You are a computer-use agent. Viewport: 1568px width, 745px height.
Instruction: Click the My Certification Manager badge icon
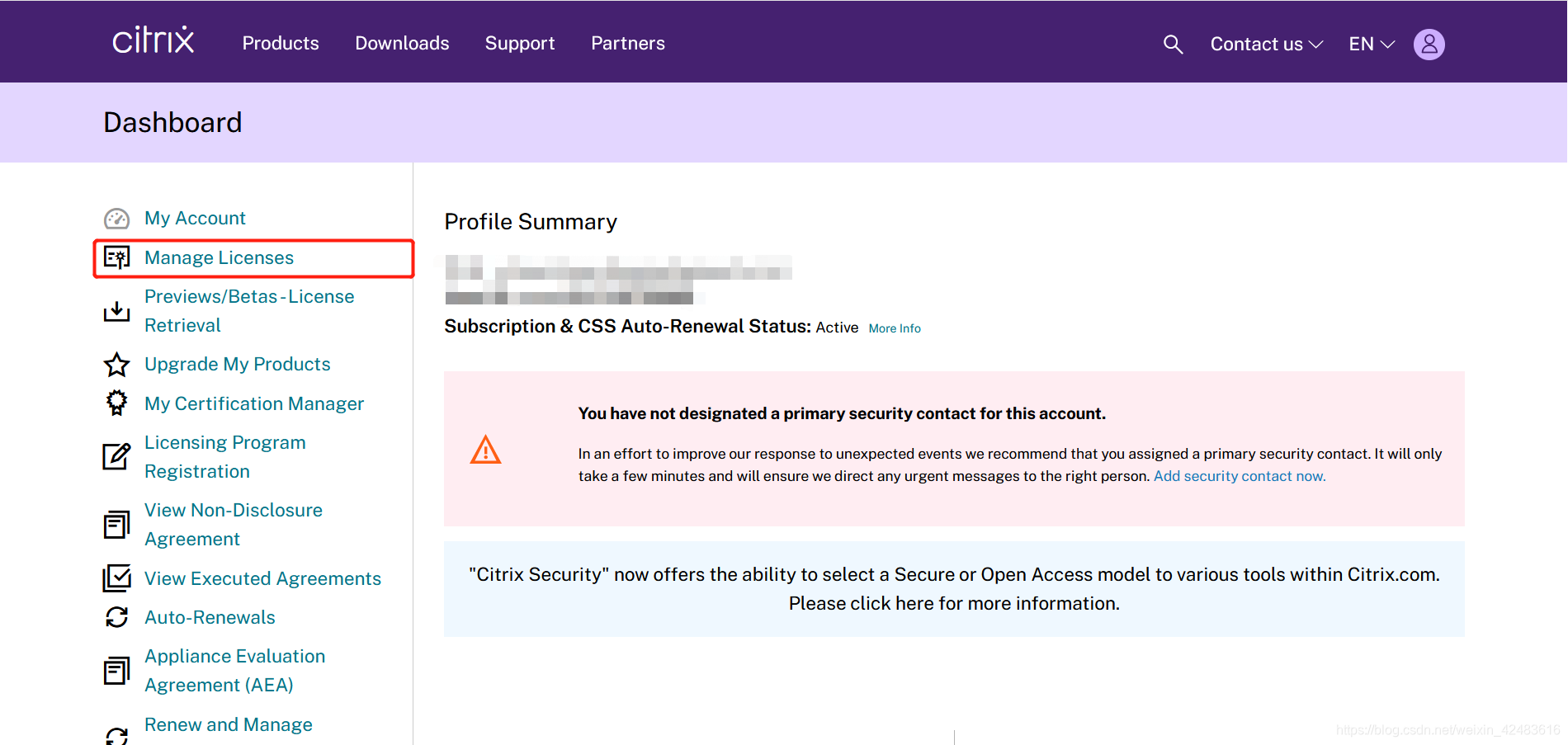[x=116, y=403]
